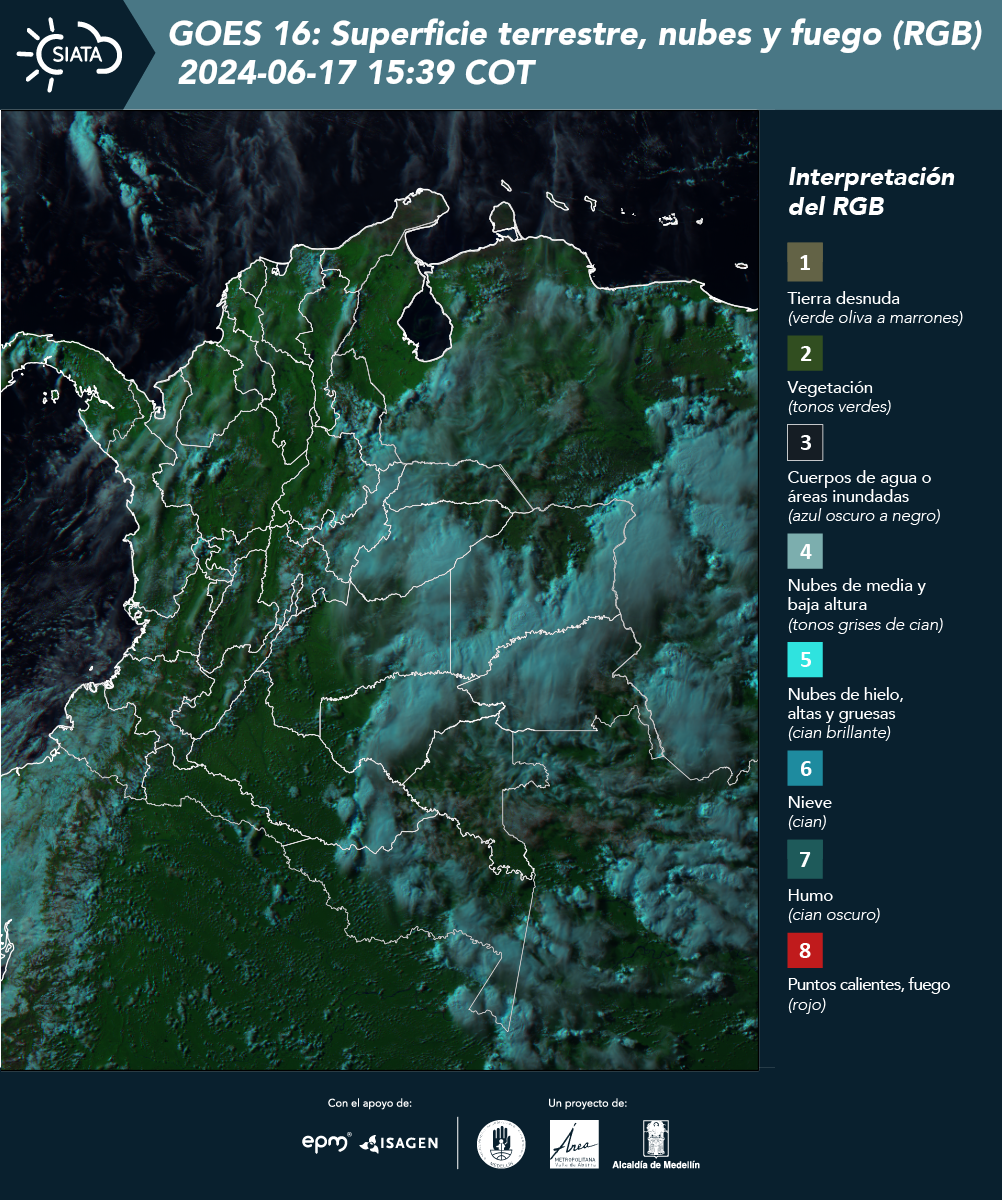Click the label "Puntos calientes, fuego"
This screenshot has height=1200, width=1002.
[x=869, y=985]
